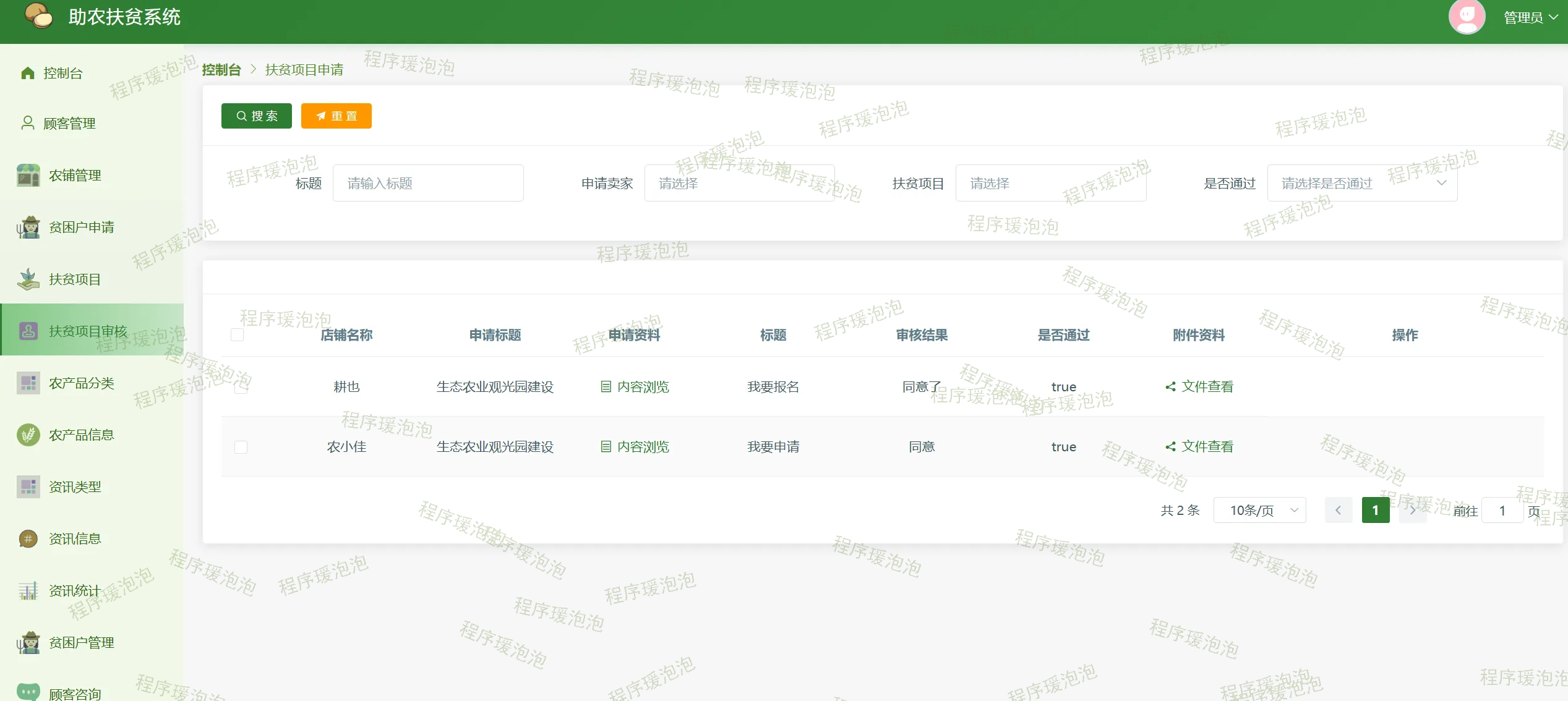Click the 控制台 home icon
Screen dimensions: 1568x701
28,73
